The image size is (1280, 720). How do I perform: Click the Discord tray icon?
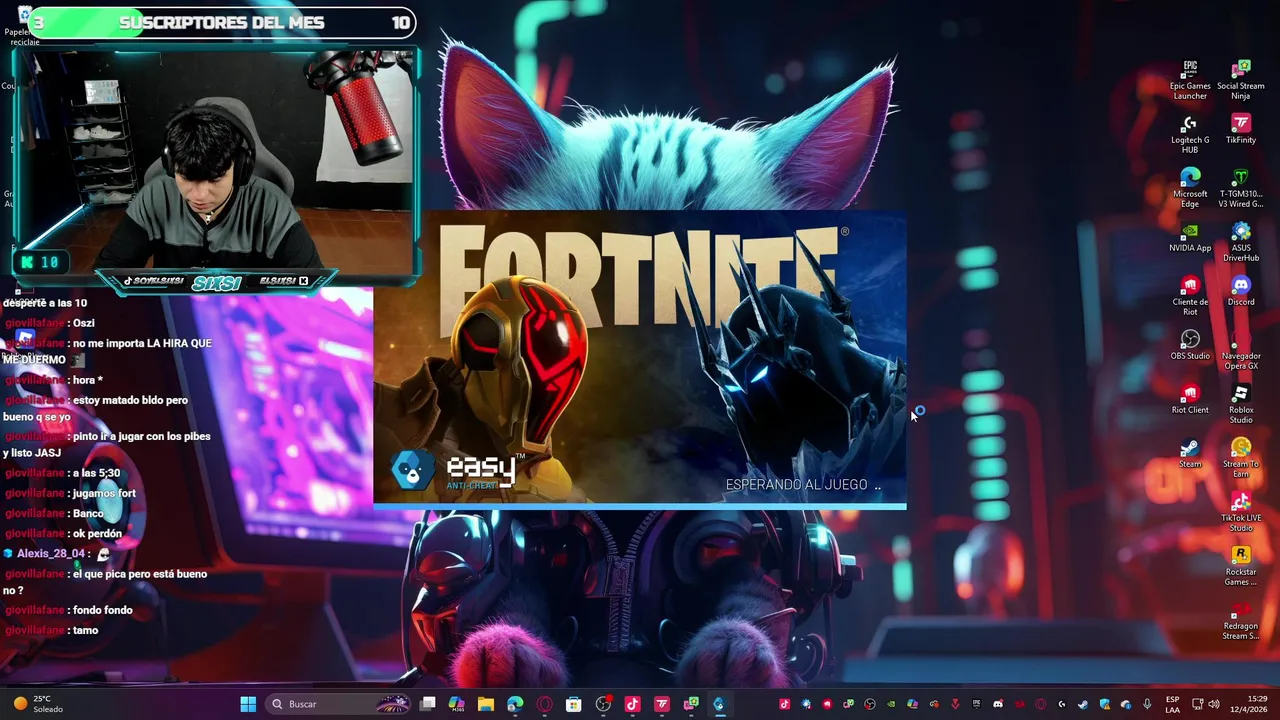click(x=998, y=704)
